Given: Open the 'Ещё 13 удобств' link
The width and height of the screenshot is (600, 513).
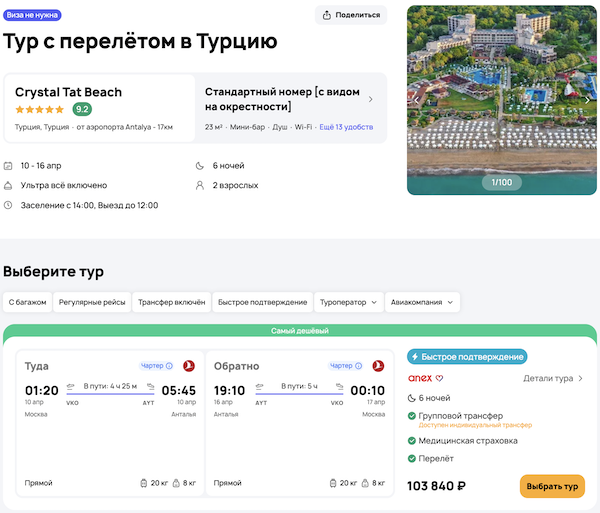Looking at the screenshot, I should click(x=346, y=127).
